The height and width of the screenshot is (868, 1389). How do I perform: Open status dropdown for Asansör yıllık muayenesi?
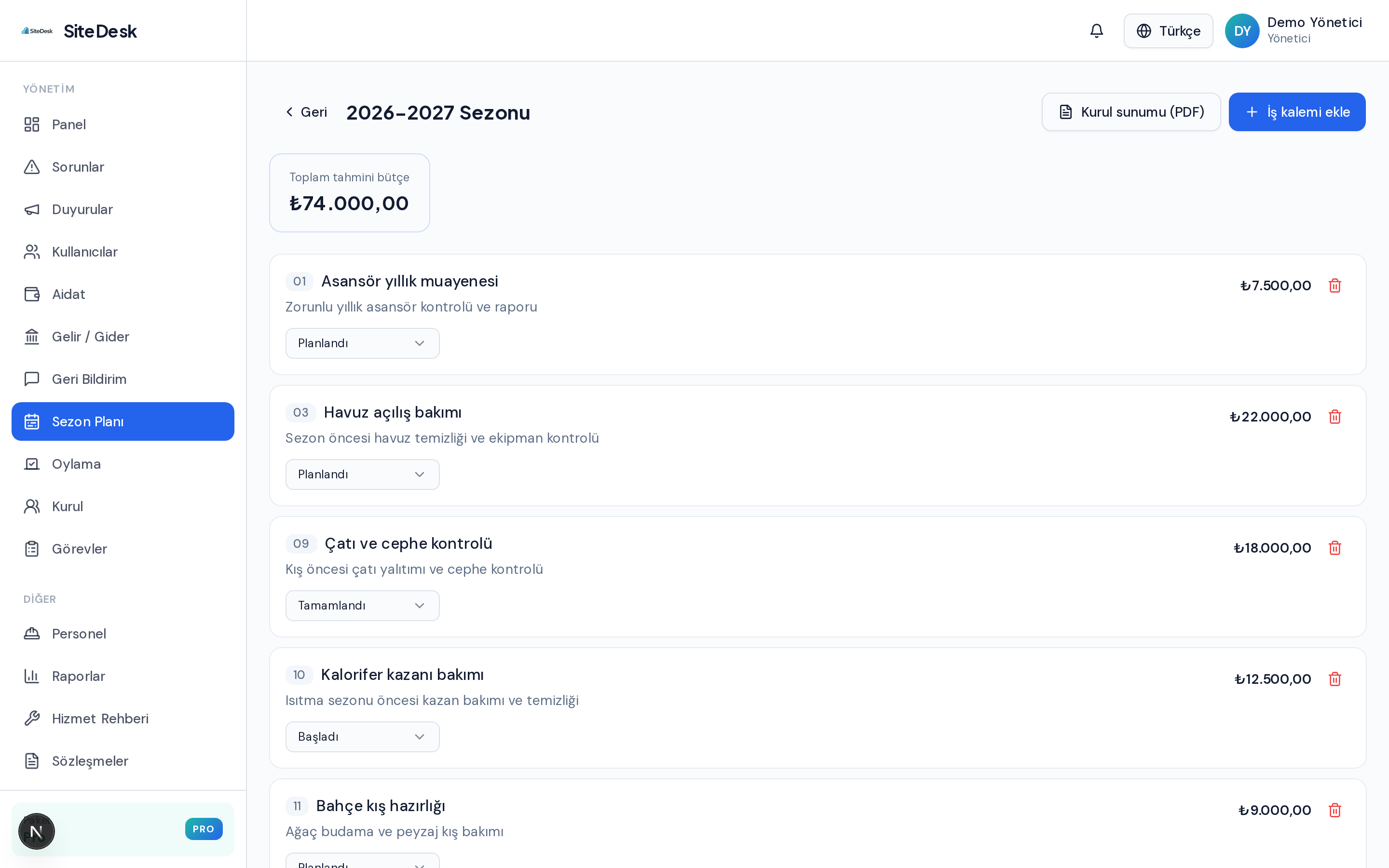click(362, 343)
